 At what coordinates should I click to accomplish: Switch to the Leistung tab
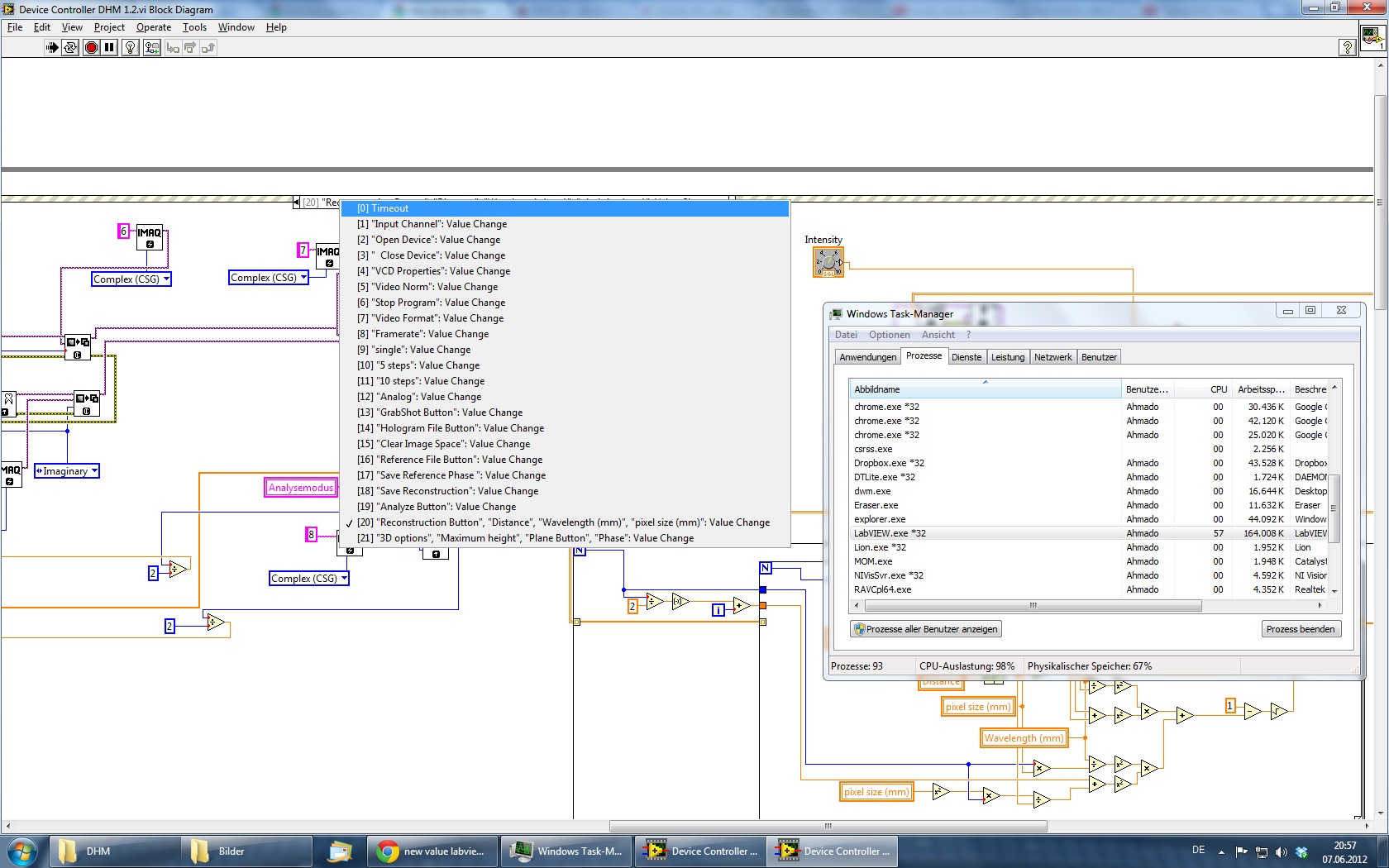(x=1007, y=357)
